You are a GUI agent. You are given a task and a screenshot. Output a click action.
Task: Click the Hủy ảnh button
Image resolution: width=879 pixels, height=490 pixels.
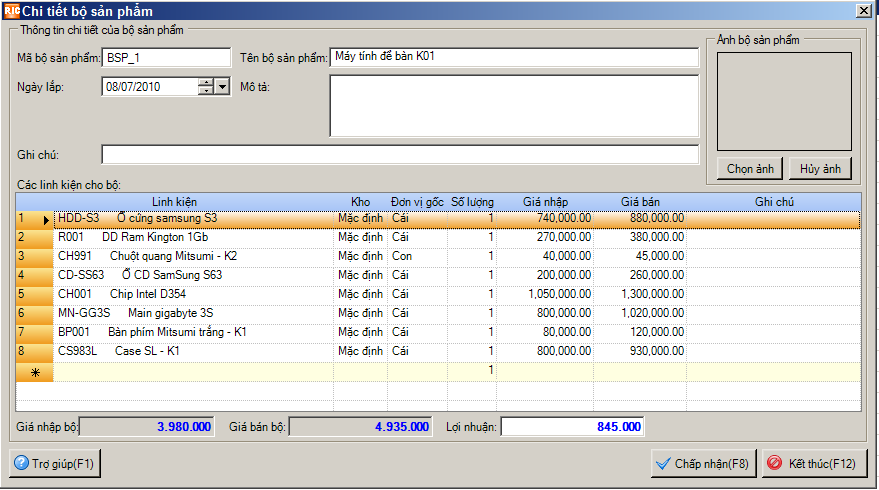tap(820, 169)
